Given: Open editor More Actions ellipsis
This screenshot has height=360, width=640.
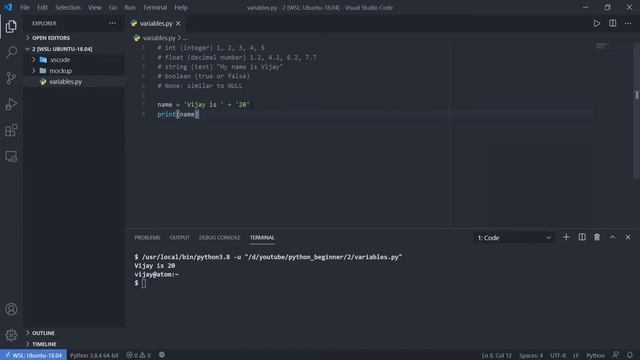Looking at the screenshot, I should (x=628, y=24).
